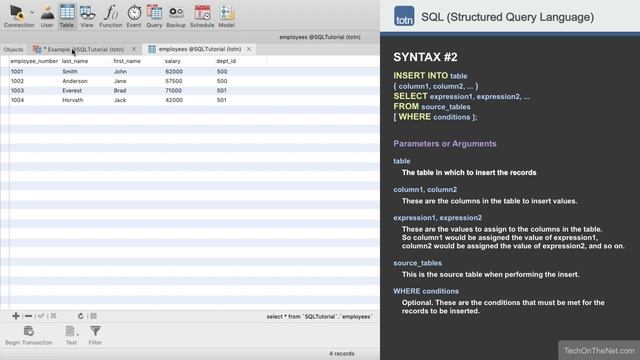Image resolution: width=640 pixels, height=360 pixels.
Task: Open the Function toolbar icon
Action: pos(111,16)
